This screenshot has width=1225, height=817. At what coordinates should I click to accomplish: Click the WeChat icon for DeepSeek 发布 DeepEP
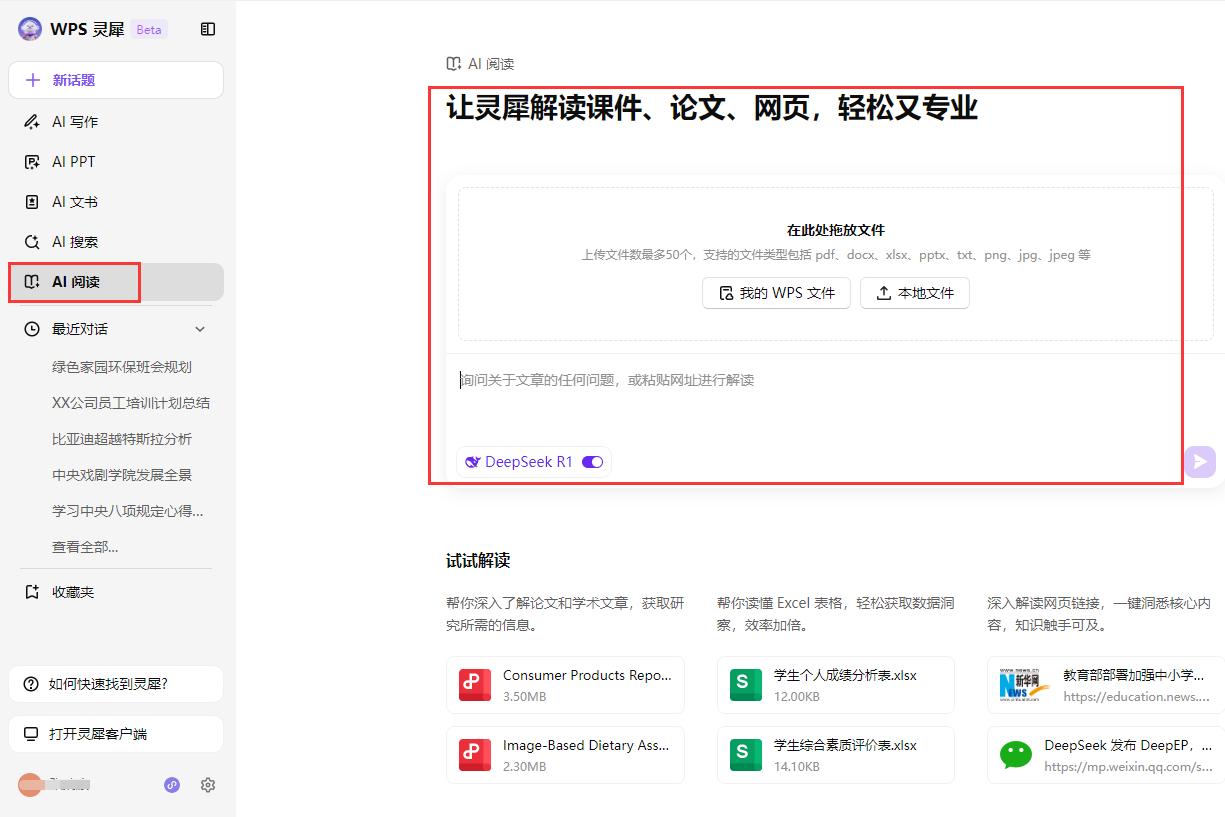click(1016, 755)
